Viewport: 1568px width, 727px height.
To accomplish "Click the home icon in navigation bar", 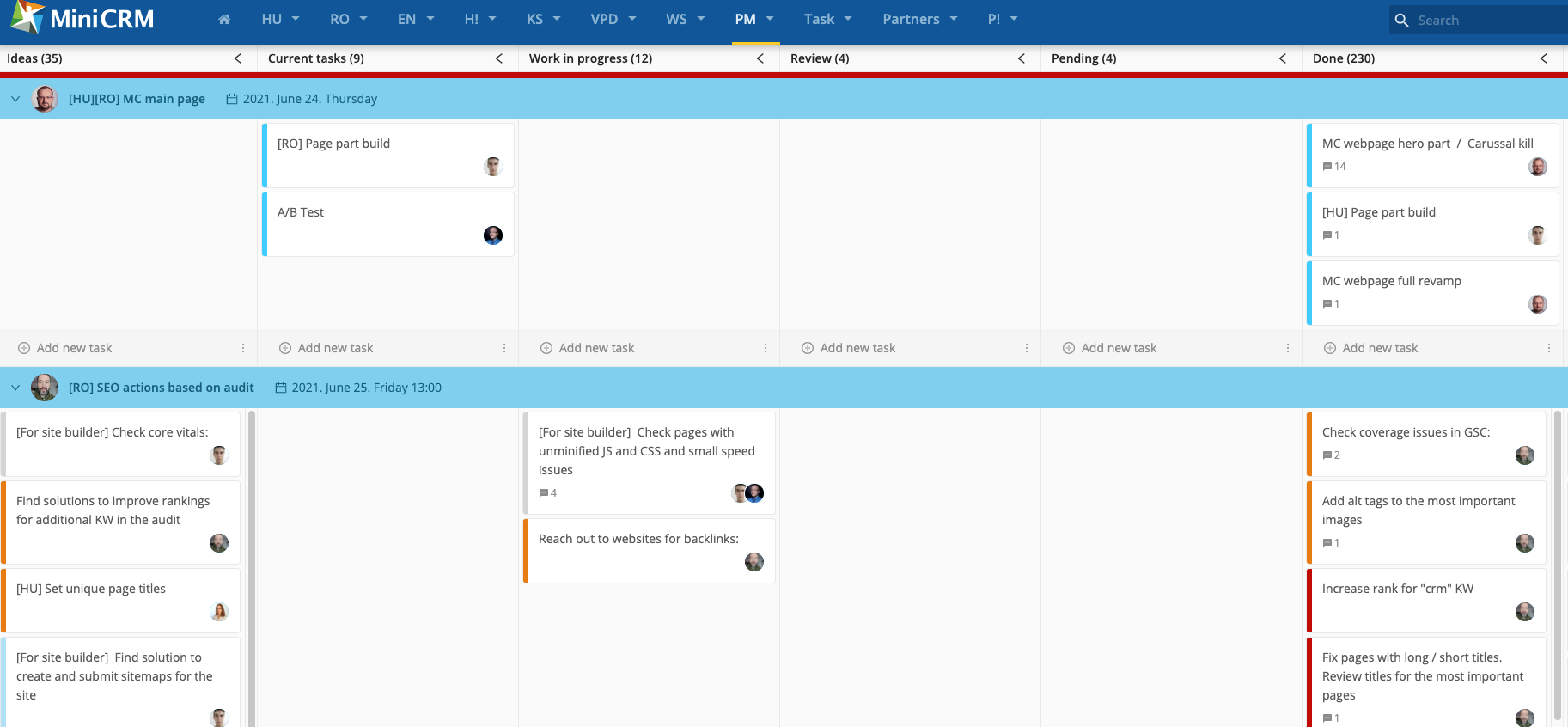I will tap(224, 20).
